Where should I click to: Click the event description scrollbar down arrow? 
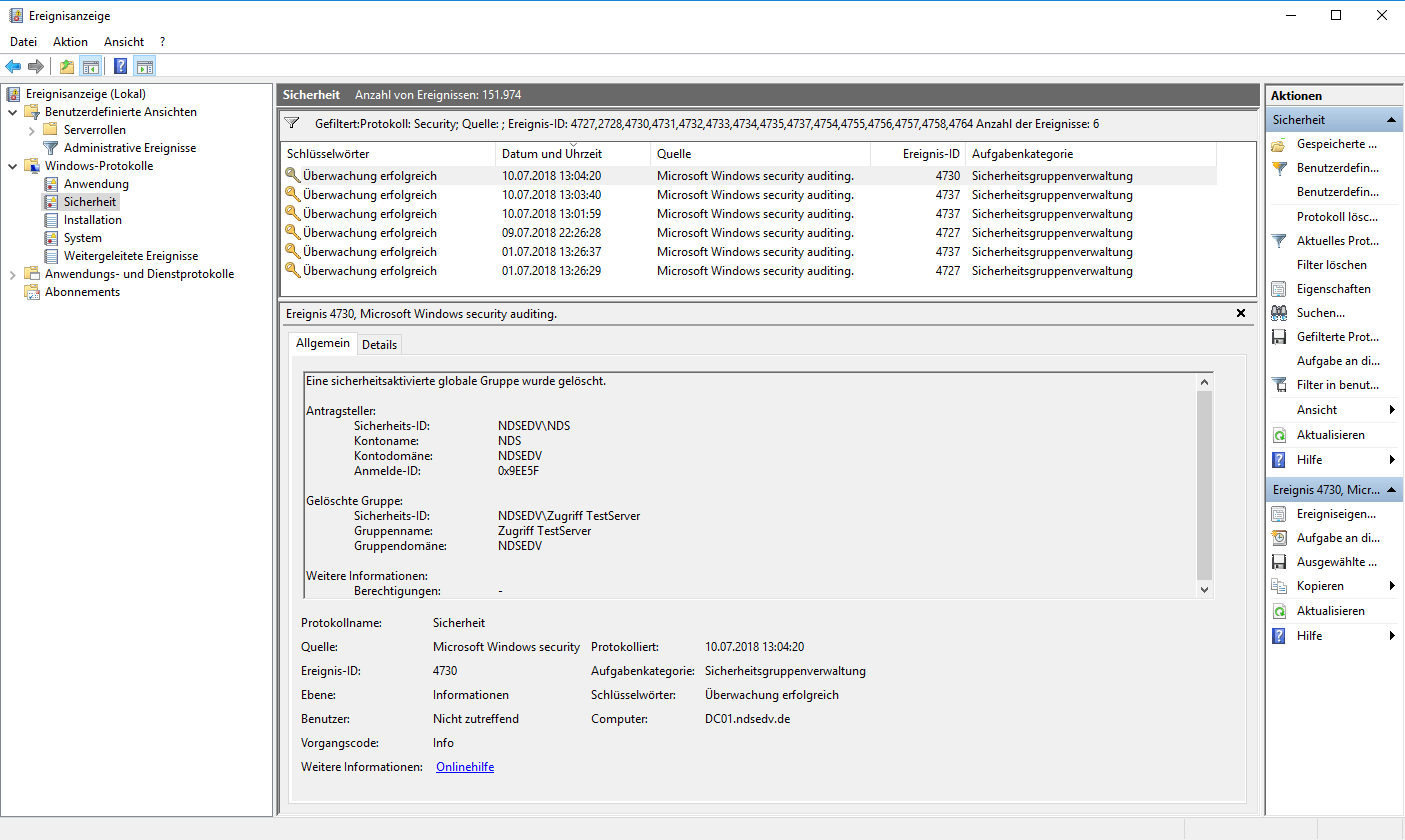pyautogui.click(x=1204, y=591)
